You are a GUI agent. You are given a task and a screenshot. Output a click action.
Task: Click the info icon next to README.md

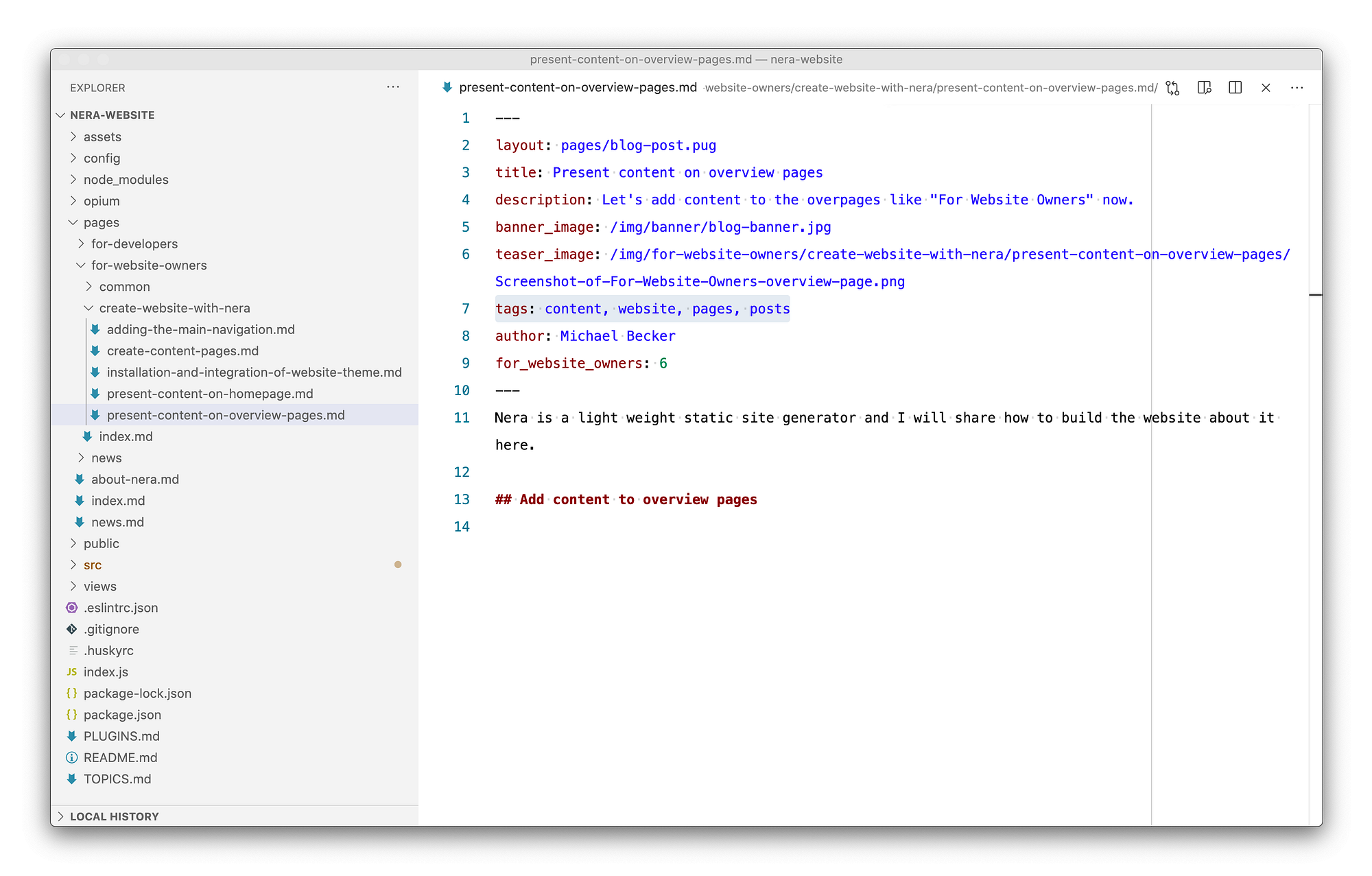(71, 757)
